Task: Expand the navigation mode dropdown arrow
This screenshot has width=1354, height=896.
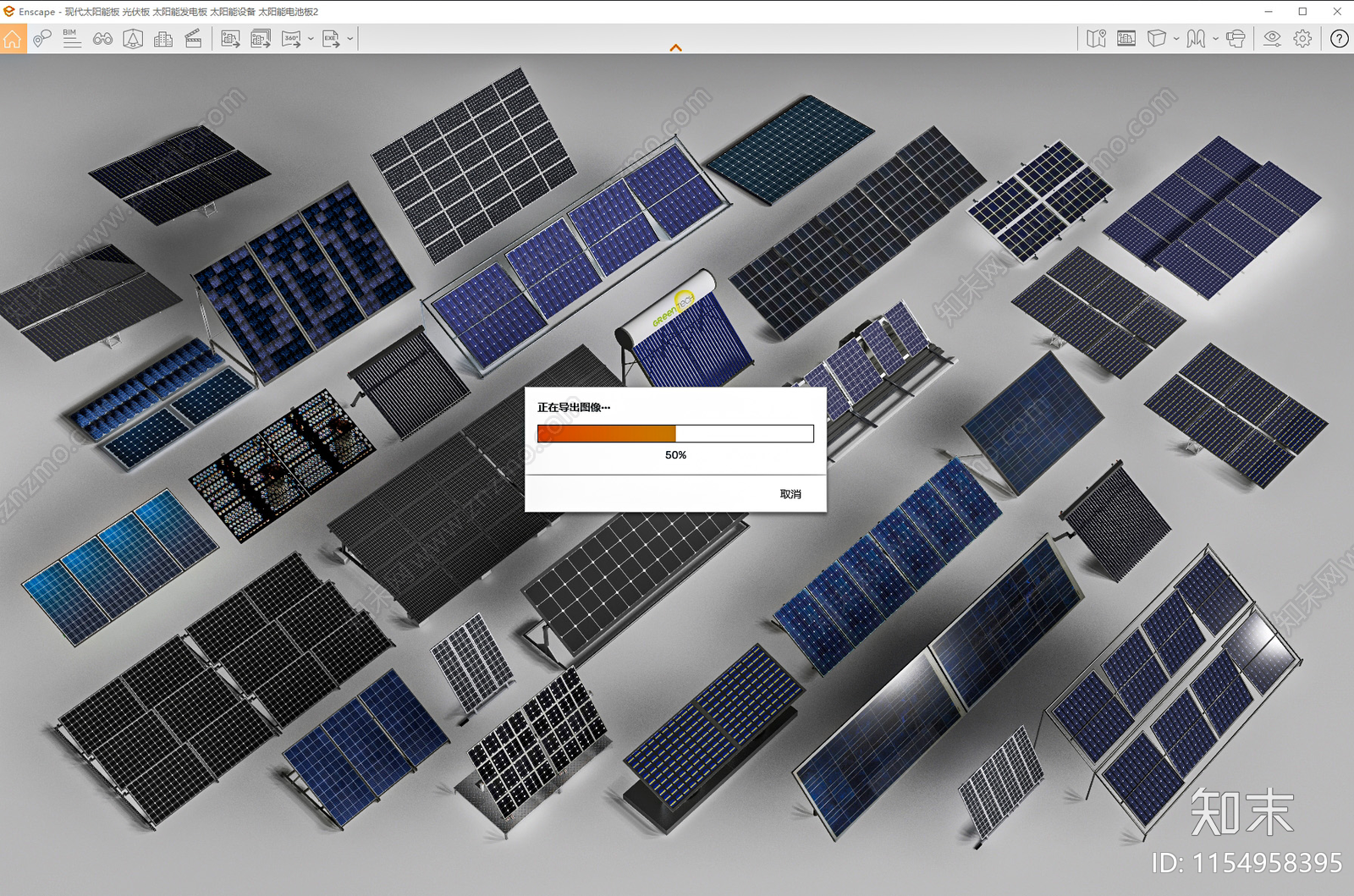Action: 1216,39
